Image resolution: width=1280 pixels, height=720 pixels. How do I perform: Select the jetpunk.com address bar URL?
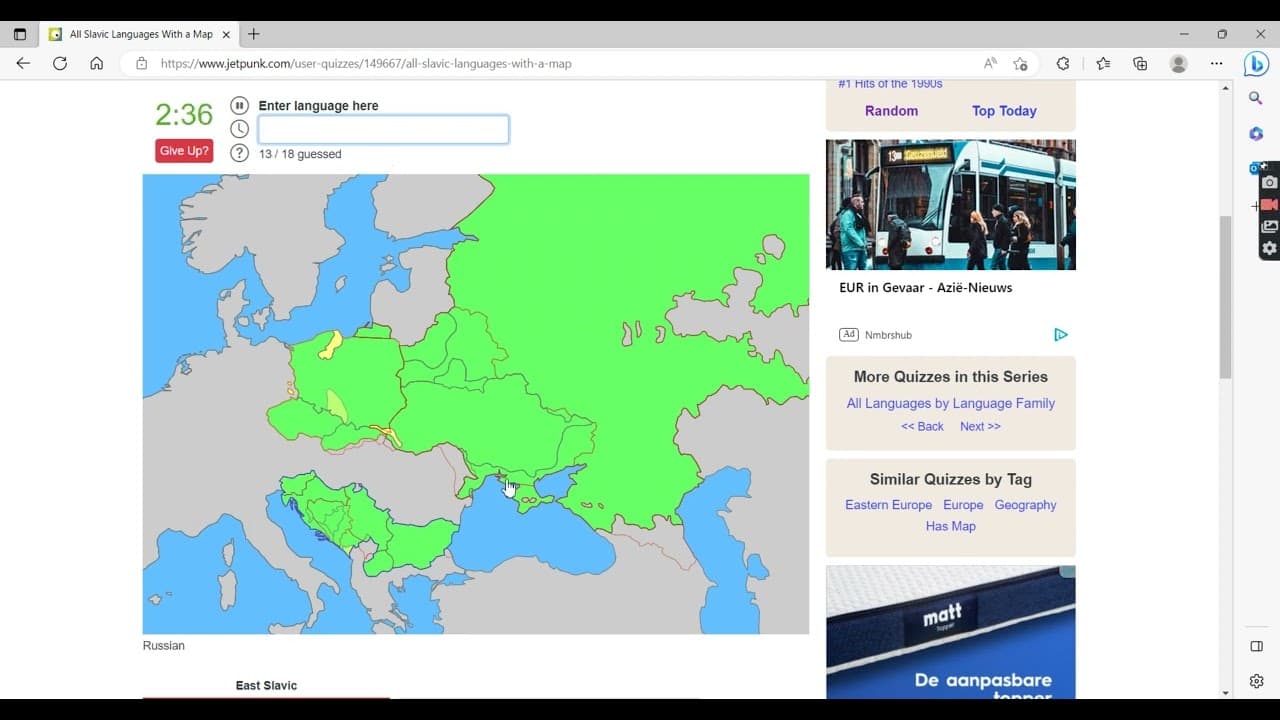pos(366,63)
